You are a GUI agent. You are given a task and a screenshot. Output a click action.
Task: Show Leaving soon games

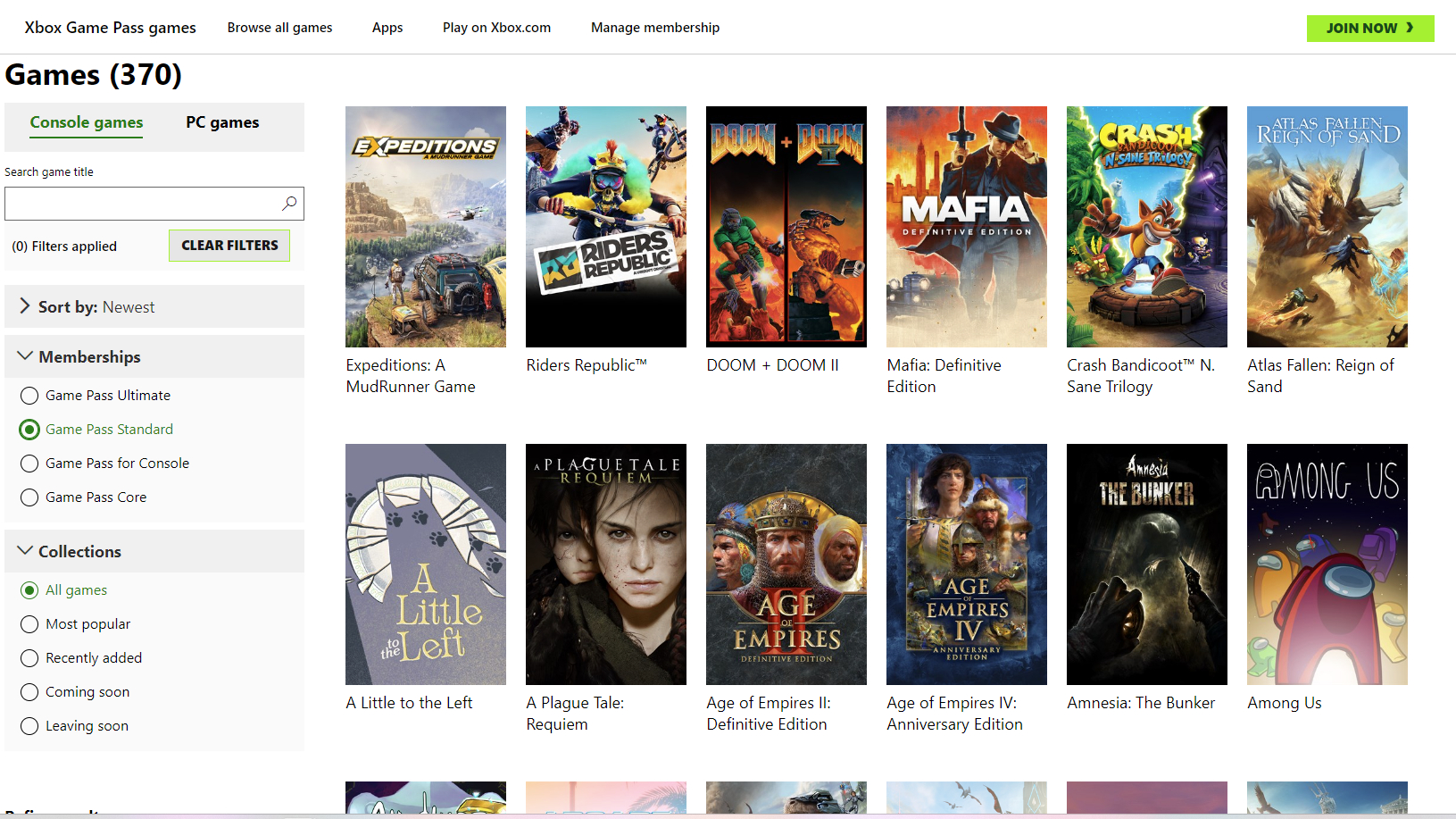(x=29, y=726)
